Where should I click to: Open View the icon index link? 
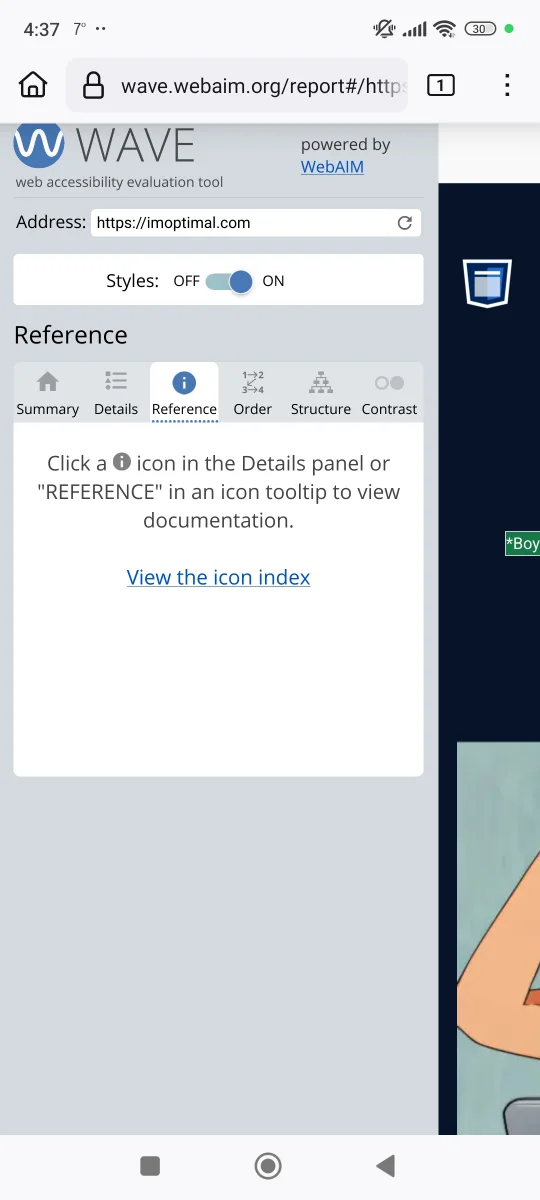(218, 577)
